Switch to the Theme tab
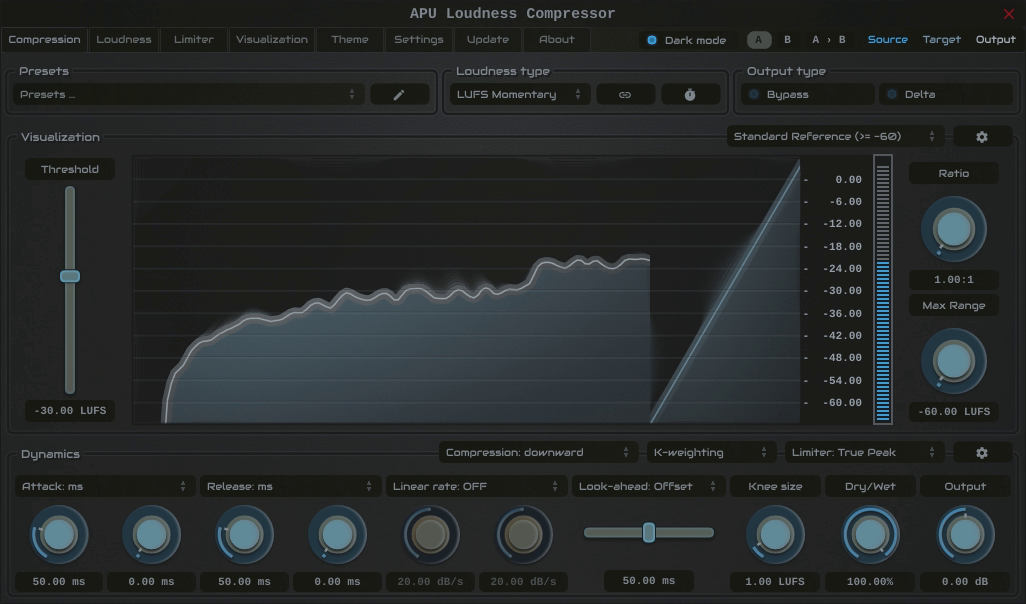Screen dimensions: 1026x604 tap(349, 40)
